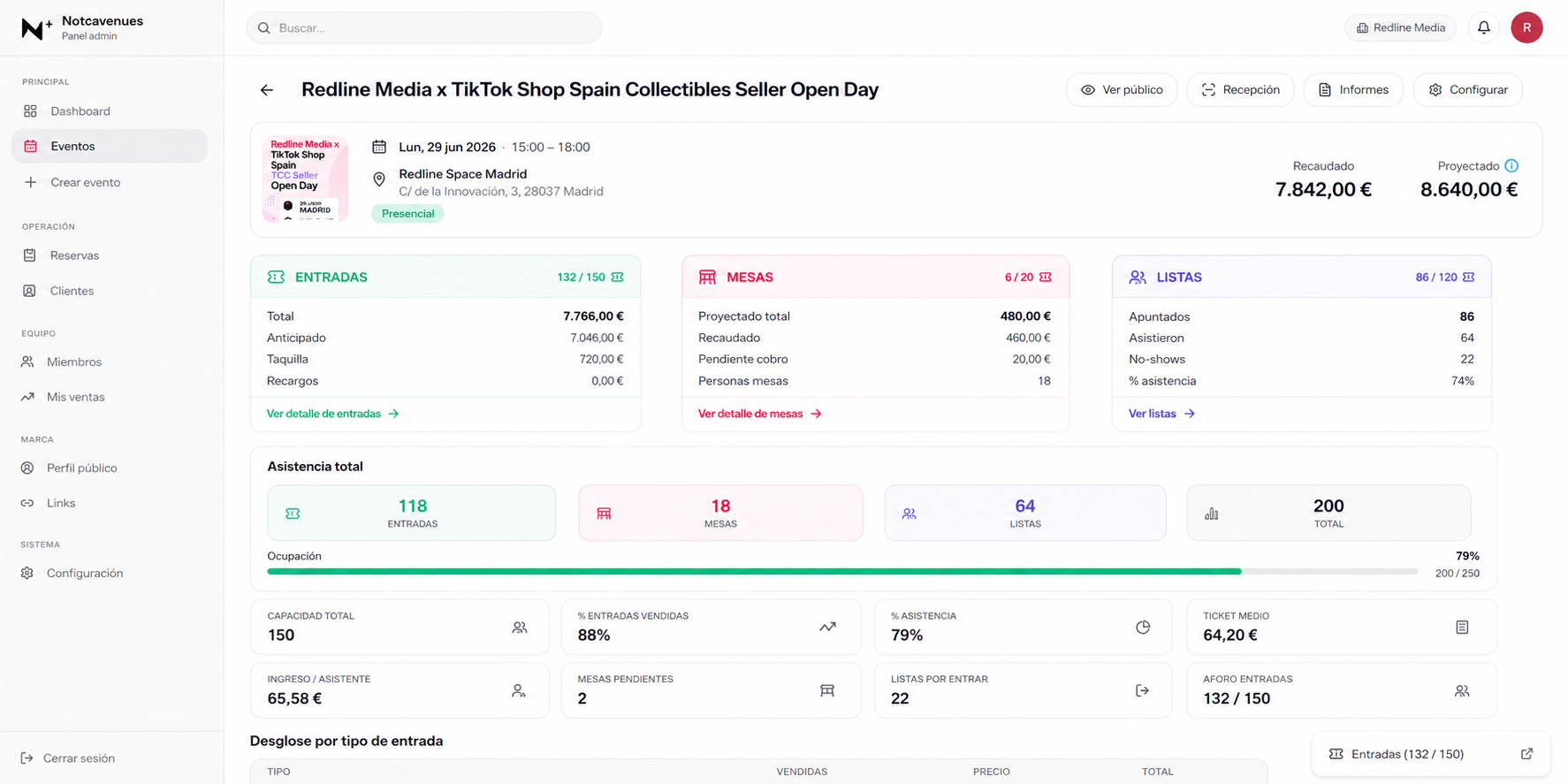Follow Ver listas link
Image resolution: width=1568 pixels, height=784 pixels.
pyautogui.click(x=1161, y=414)
